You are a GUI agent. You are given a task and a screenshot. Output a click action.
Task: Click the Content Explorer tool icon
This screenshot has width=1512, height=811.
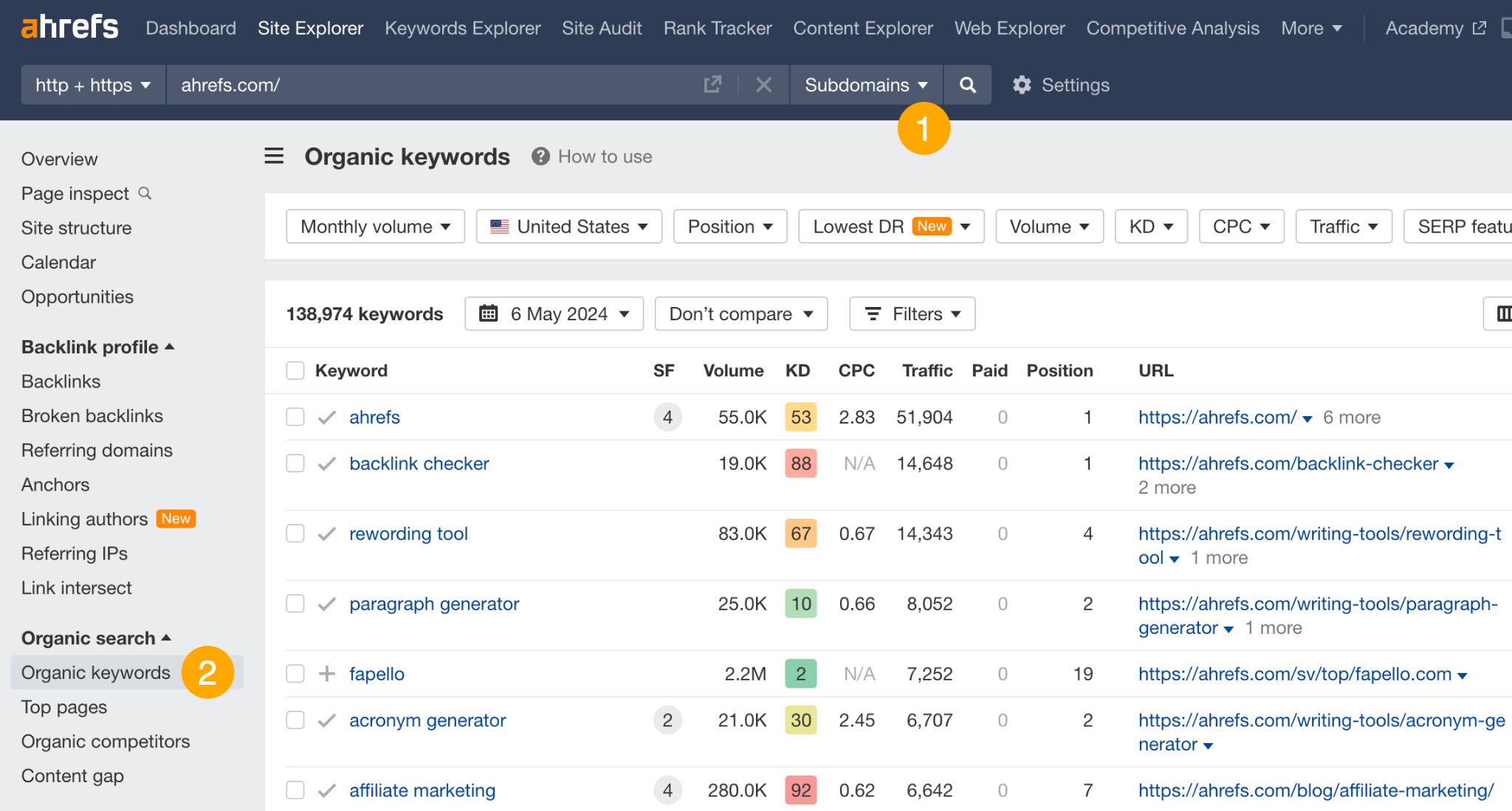click(x=864, y=28)
